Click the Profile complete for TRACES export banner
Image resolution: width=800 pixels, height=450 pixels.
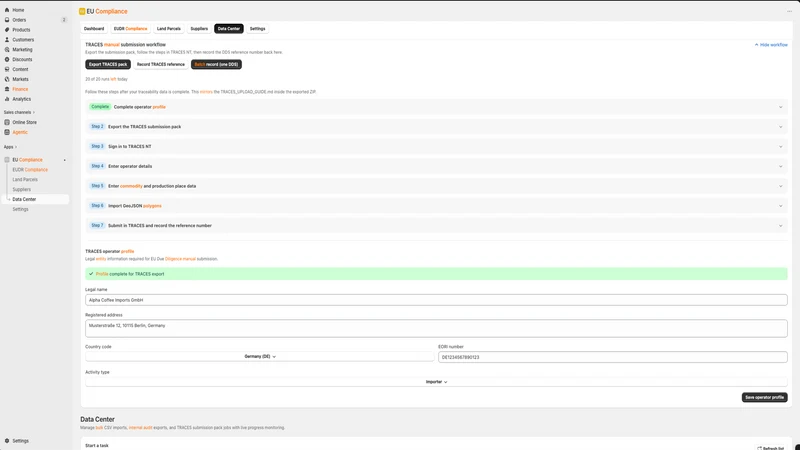pyautogui.click(x=436, y=274)
